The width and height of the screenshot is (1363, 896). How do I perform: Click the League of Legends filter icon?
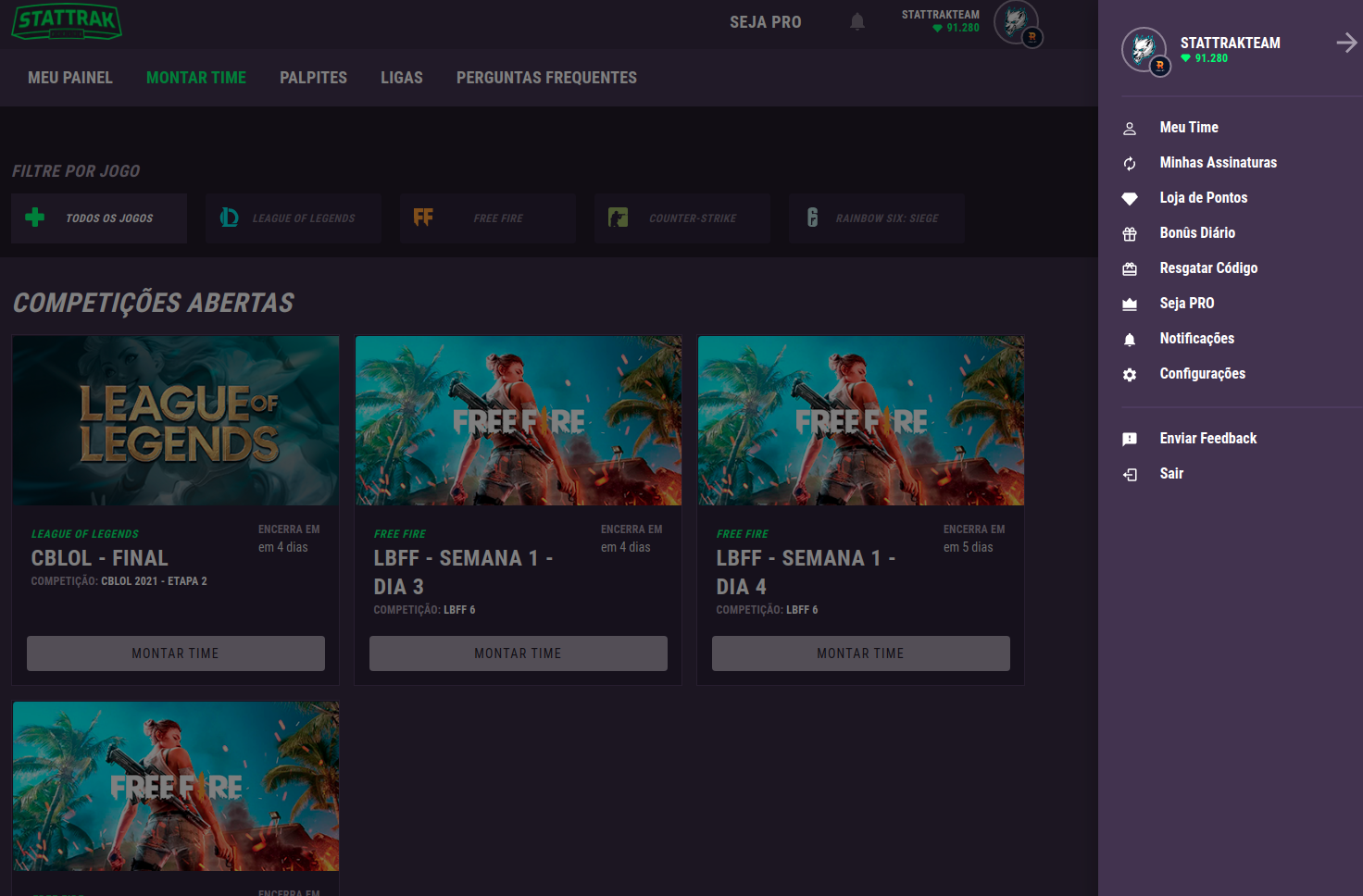pos(229,218)
